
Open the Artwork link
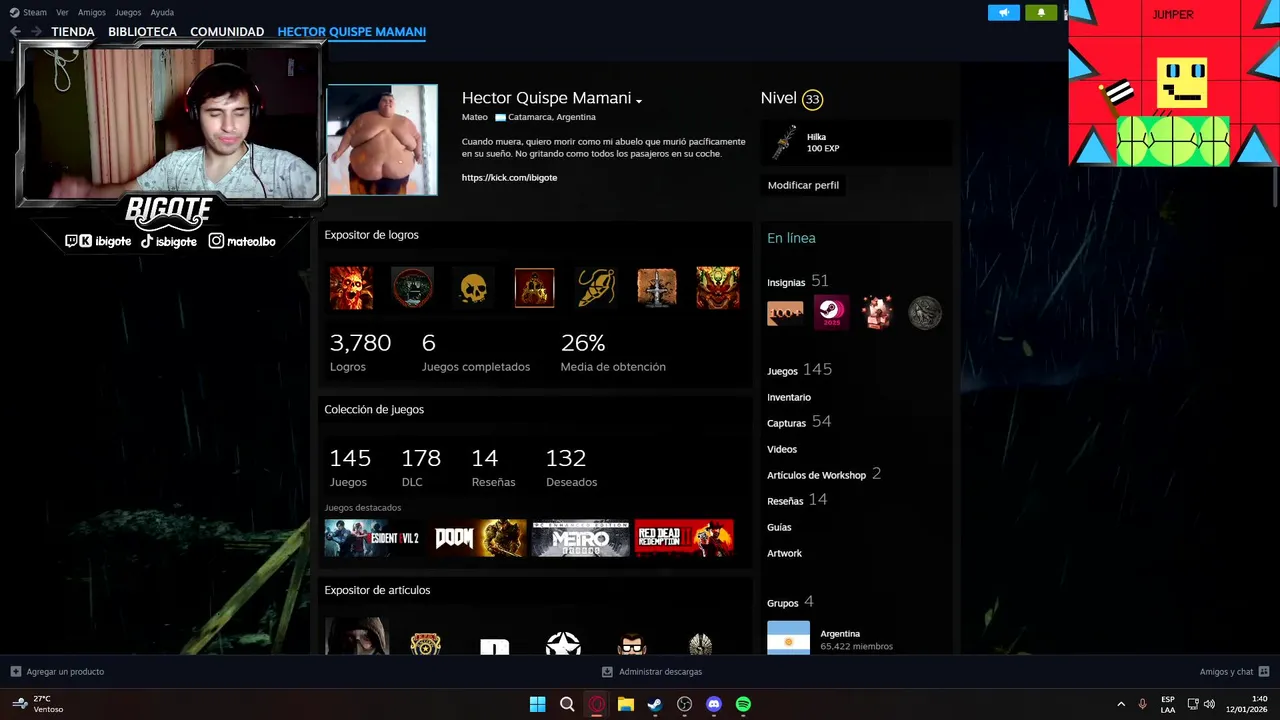coord(784,553)
